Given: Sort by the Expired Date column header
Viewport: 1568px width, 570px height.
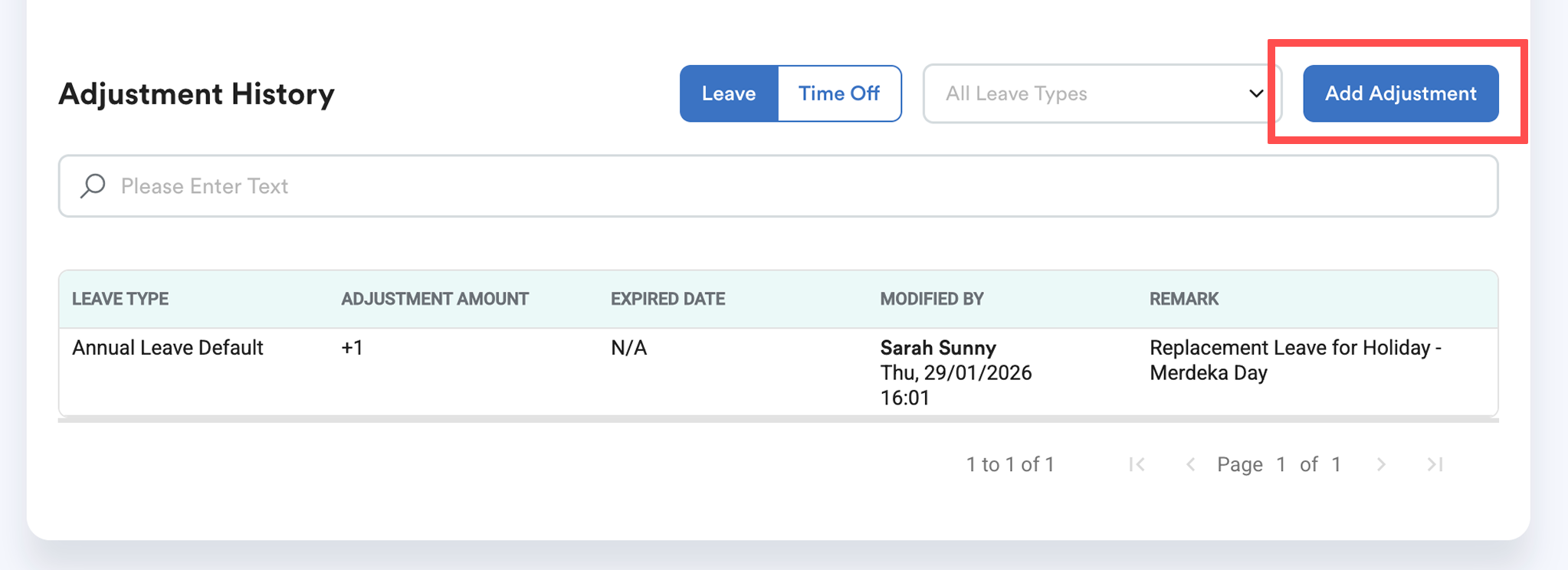Looking at the screenshot, I should coord(668,299).
